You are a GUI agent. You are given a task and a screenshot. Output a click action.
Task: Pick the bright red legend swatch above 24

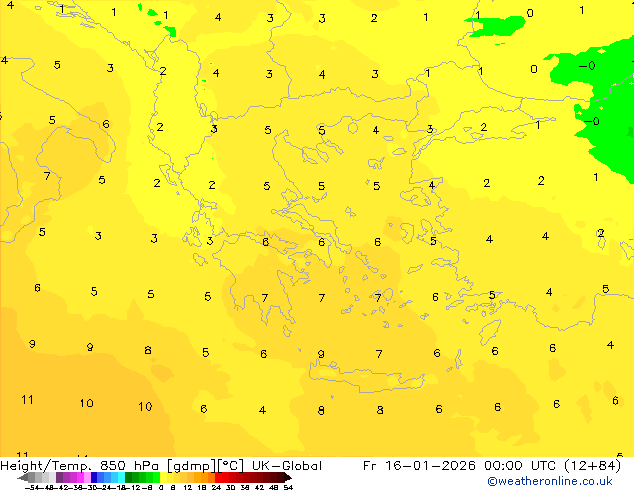[218, 477]
